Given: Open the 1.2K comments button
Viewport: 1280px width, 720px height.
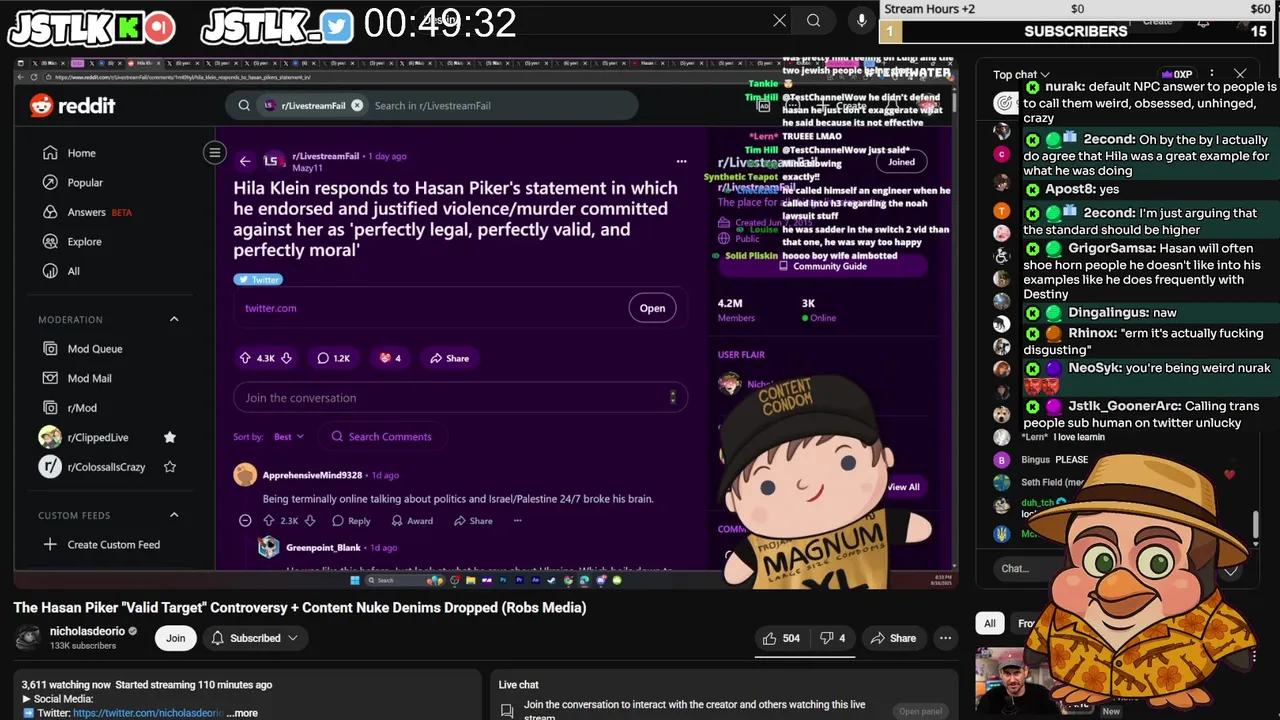Looking at the screenshot, I should [333, 358].
